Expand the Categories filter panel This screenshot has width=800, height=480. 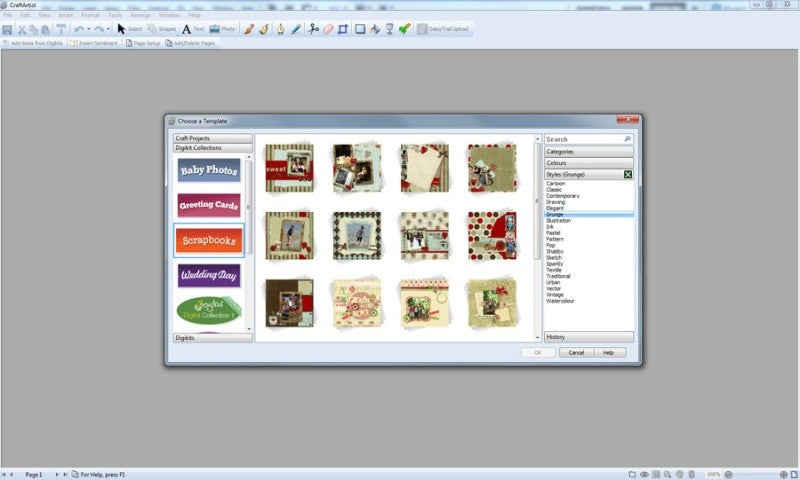click(x=589, y=151)
